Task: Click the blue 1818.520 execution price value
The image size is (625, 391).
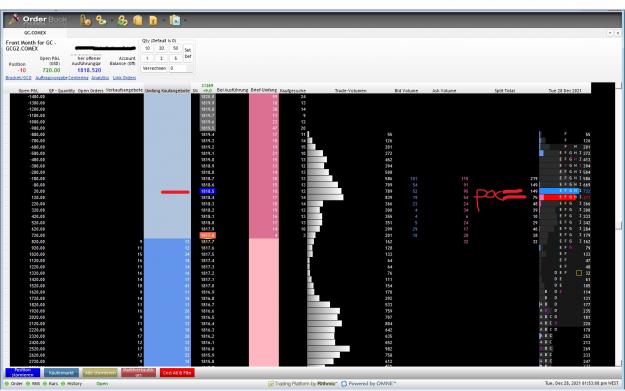Action: pos(89,70)
